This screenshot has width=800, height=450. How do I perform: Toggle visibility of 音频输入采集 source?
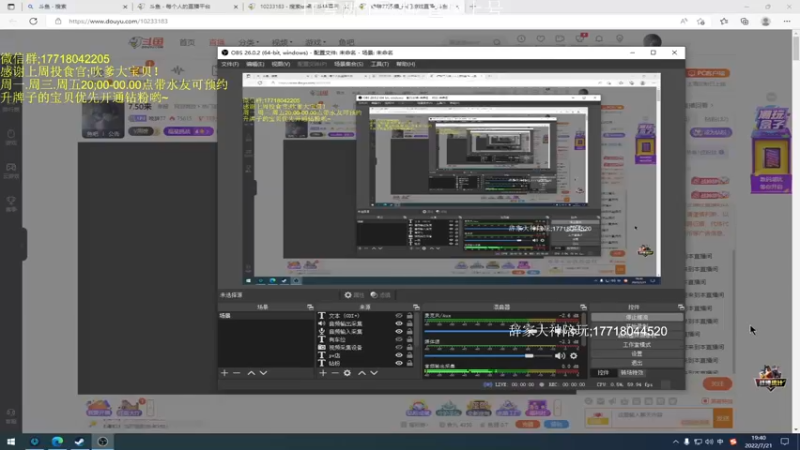tap(399, 332)
